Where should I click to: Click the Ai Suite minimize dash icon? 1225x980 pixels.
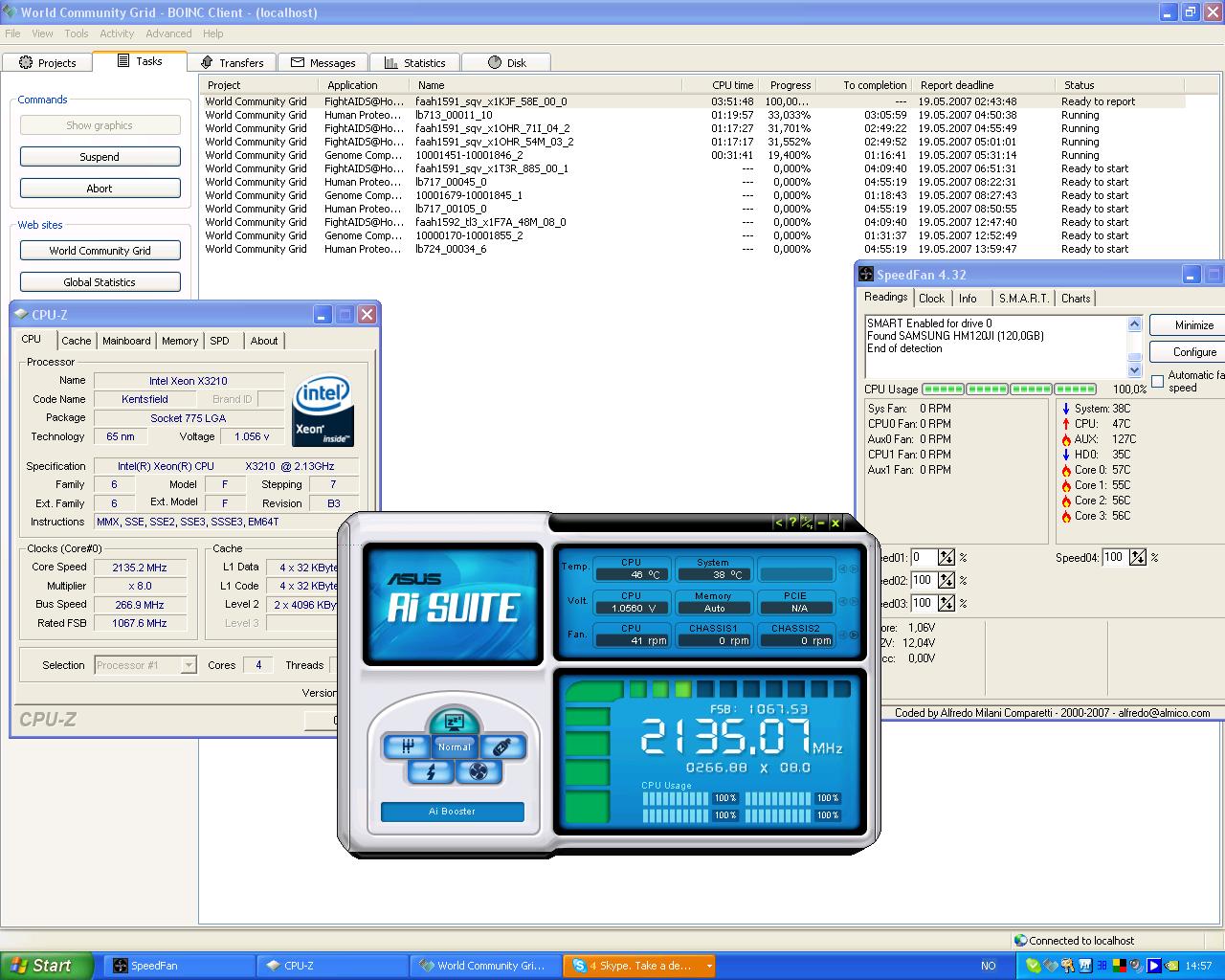tap(821, 523)
